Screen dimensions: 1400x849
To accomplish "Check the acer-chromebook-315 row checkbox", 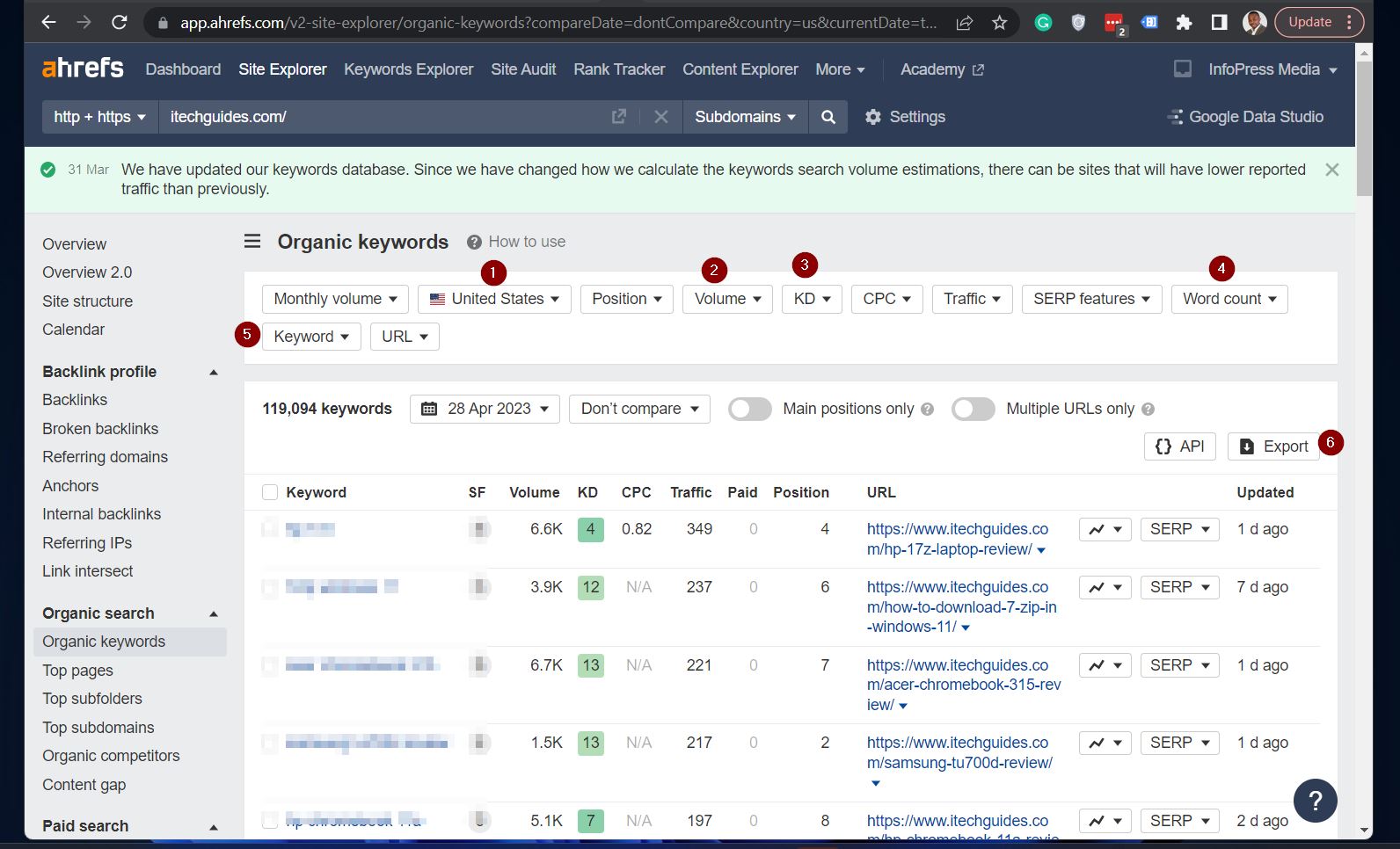I will tap(270, 665).
